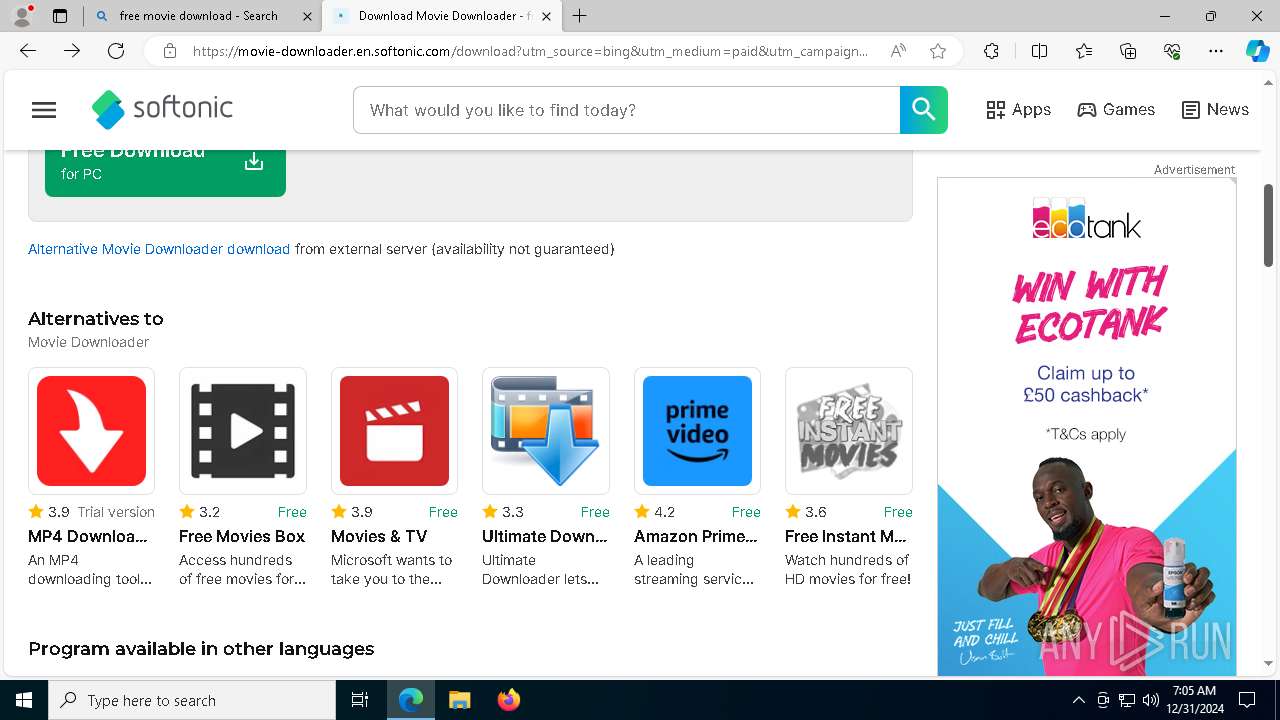Open the News section
The height and width of the screenshot is (720, 1280).
tap(1215, 110)
